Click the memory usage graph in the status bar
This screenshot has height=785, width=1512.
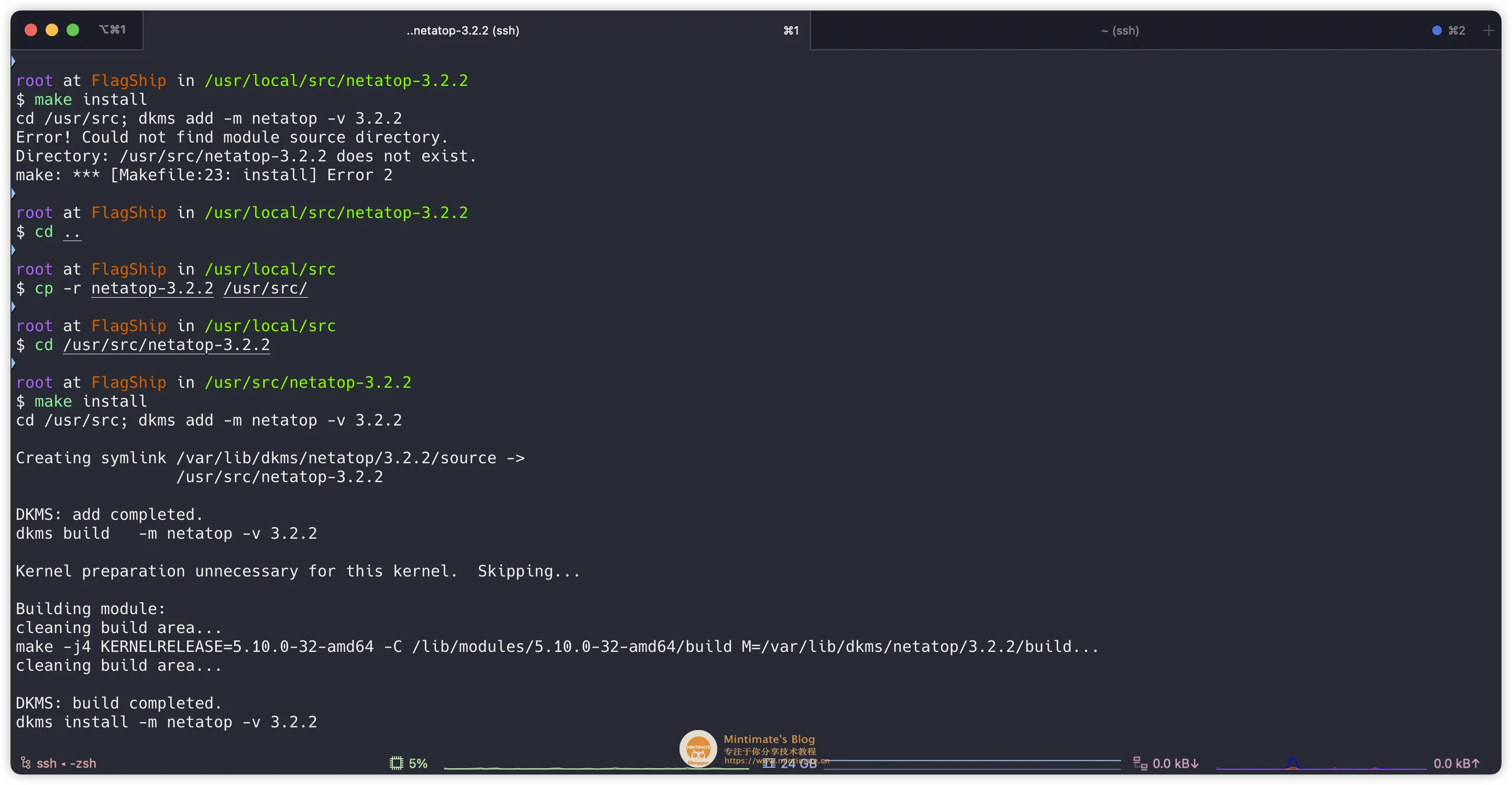click(972, 764)
